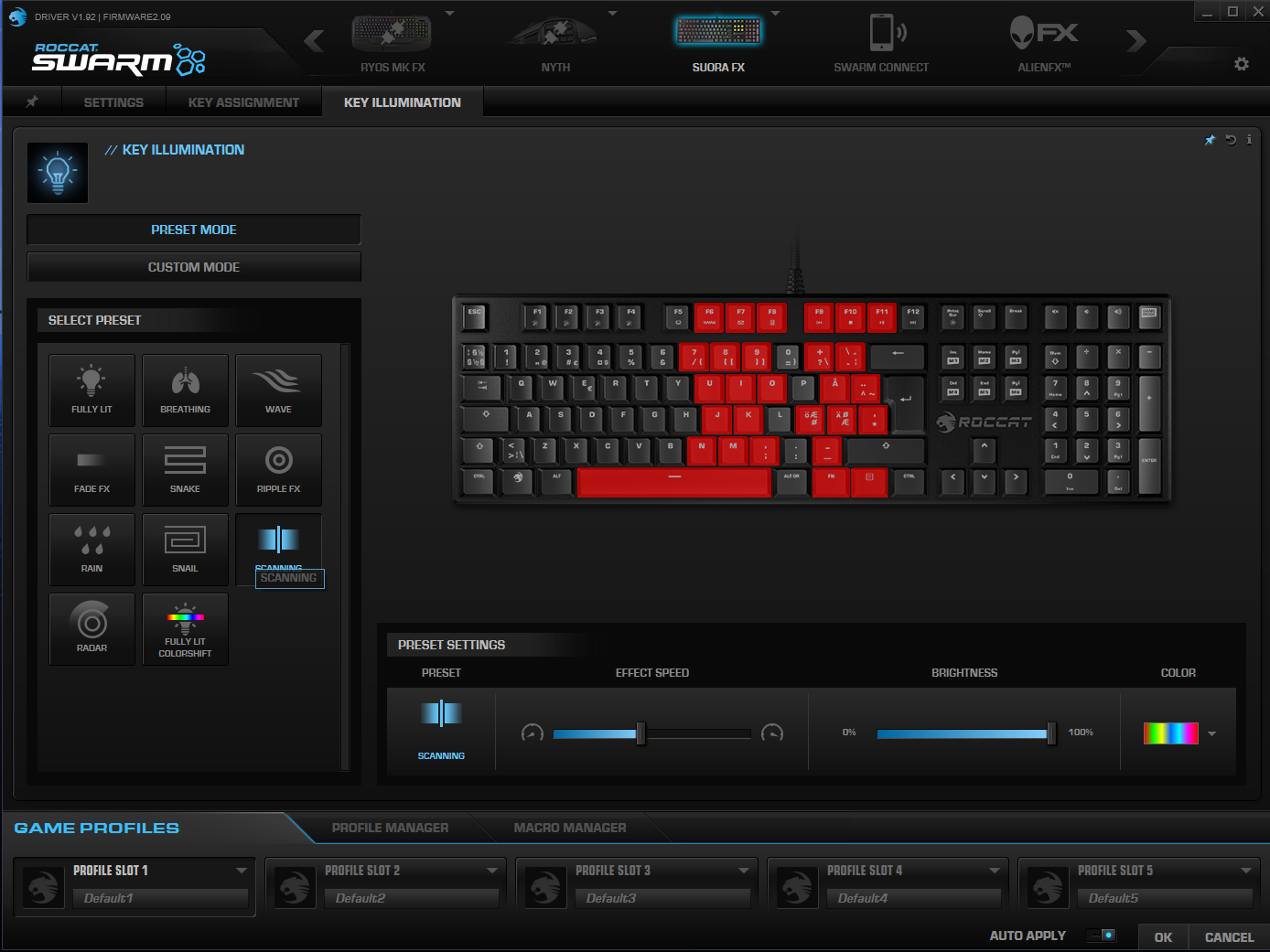Image resolution: width=1270 pixels, height=952 pixels.
Task: Open the settings gear in the top-right
Action: click(x=1242, y=64)
